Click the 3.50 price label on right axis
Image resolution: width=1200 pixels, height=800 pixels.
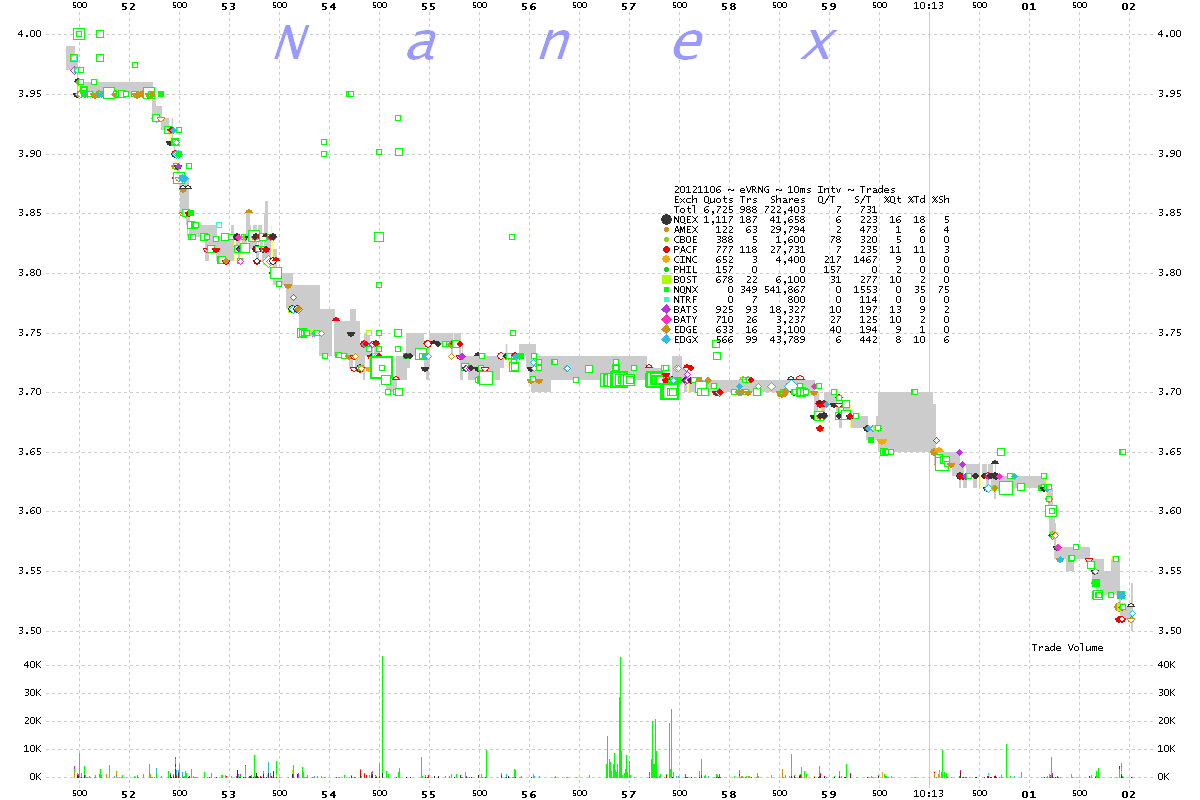click(x=1171, y=631)
